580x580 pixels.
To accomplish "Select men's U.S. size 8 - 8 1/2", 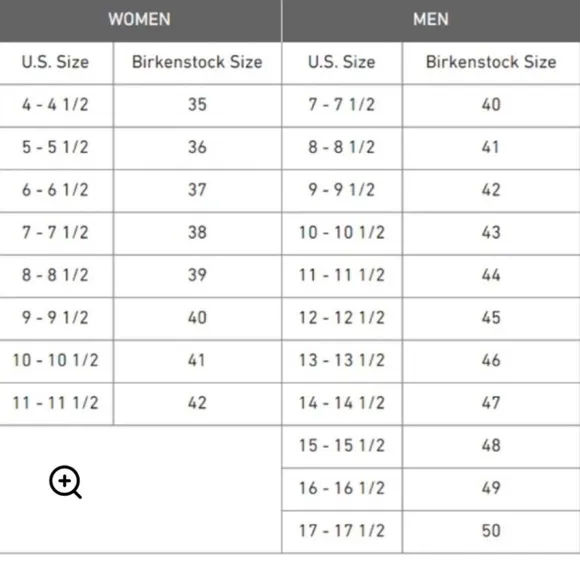I will [342, 148].
